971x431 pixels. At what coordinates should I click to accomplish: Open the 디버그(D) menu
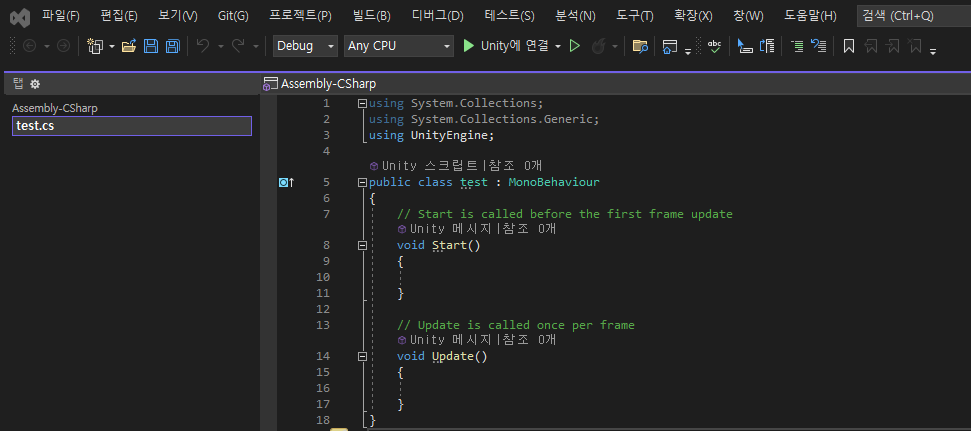tap(438, 16)
